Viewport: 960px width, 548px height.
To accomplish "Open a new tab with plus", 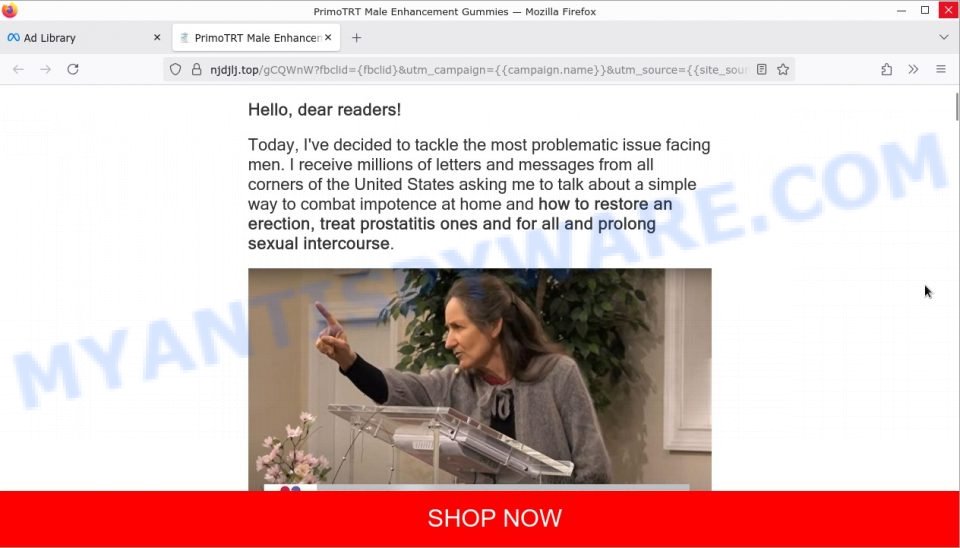I will 356,38.
